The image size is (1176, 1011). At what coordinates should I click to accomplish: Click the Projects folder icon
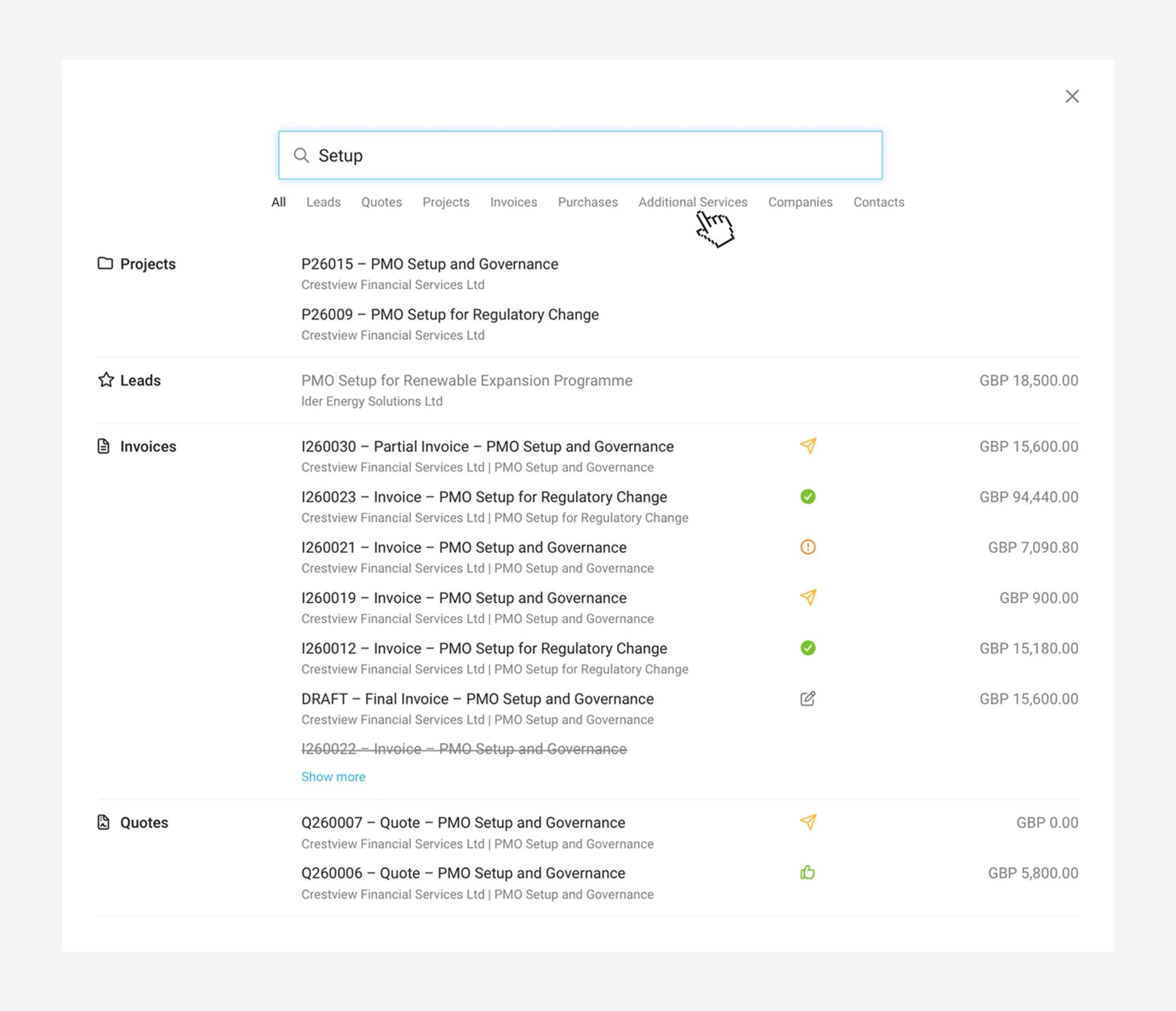tap(105, 264)
